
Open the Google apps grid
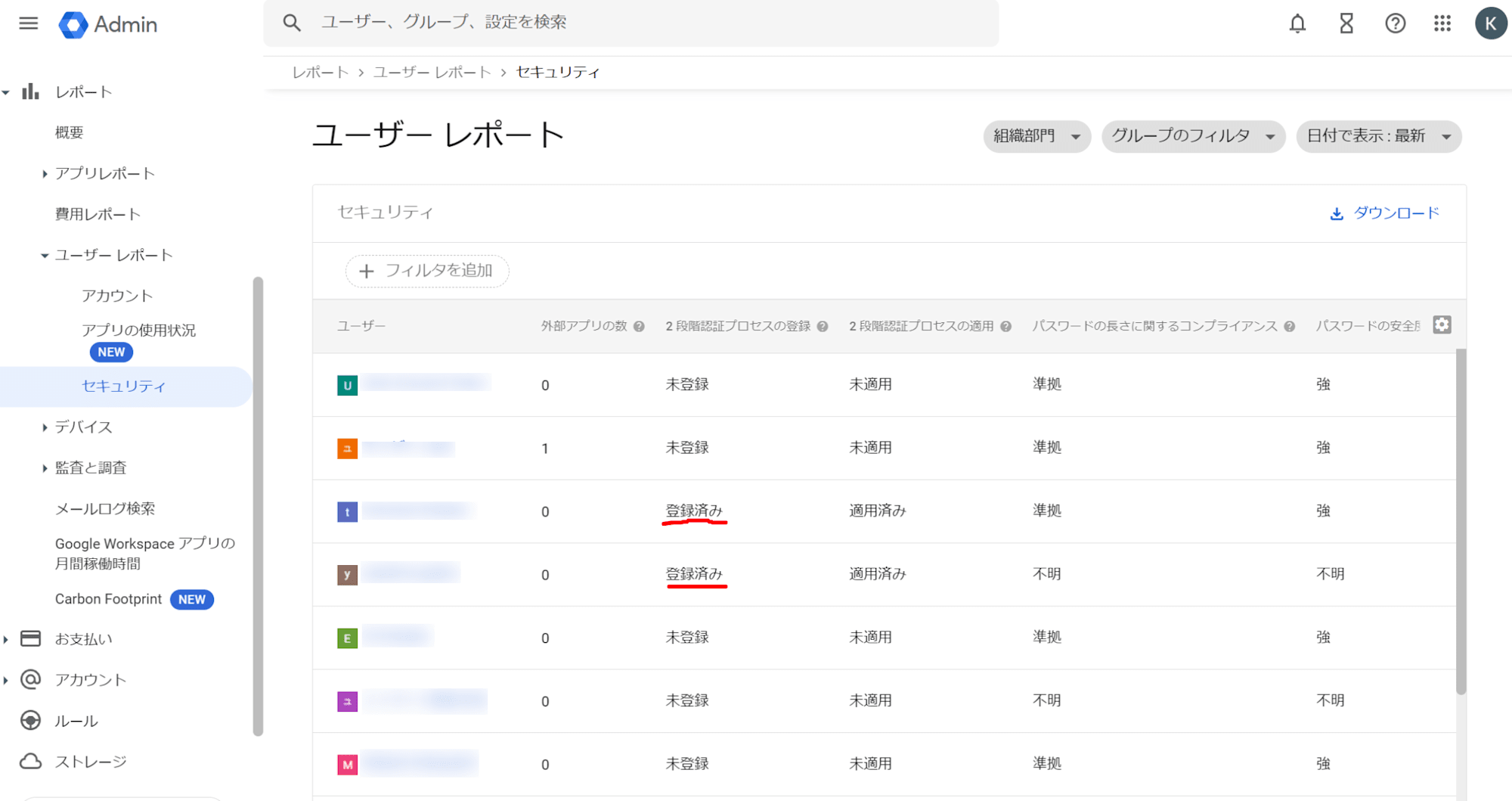(x=1442, y=23)
